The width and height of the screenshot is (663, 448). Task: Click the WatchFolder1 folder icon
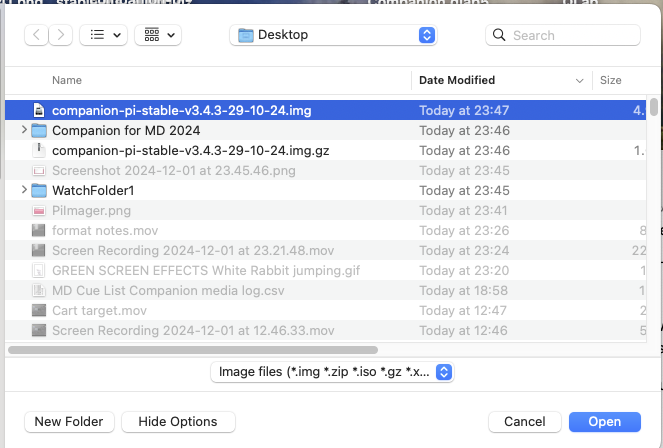tap(39, 190)
